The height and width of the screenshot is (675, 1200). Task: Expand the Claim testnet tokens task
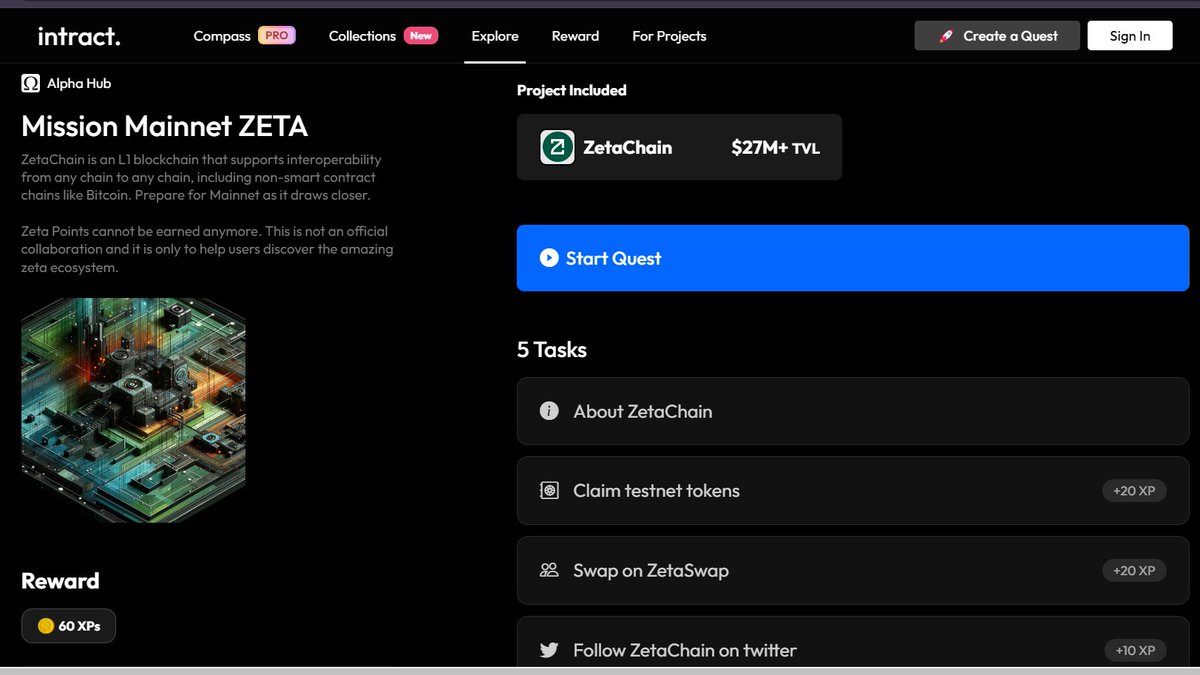click(853, 491)
